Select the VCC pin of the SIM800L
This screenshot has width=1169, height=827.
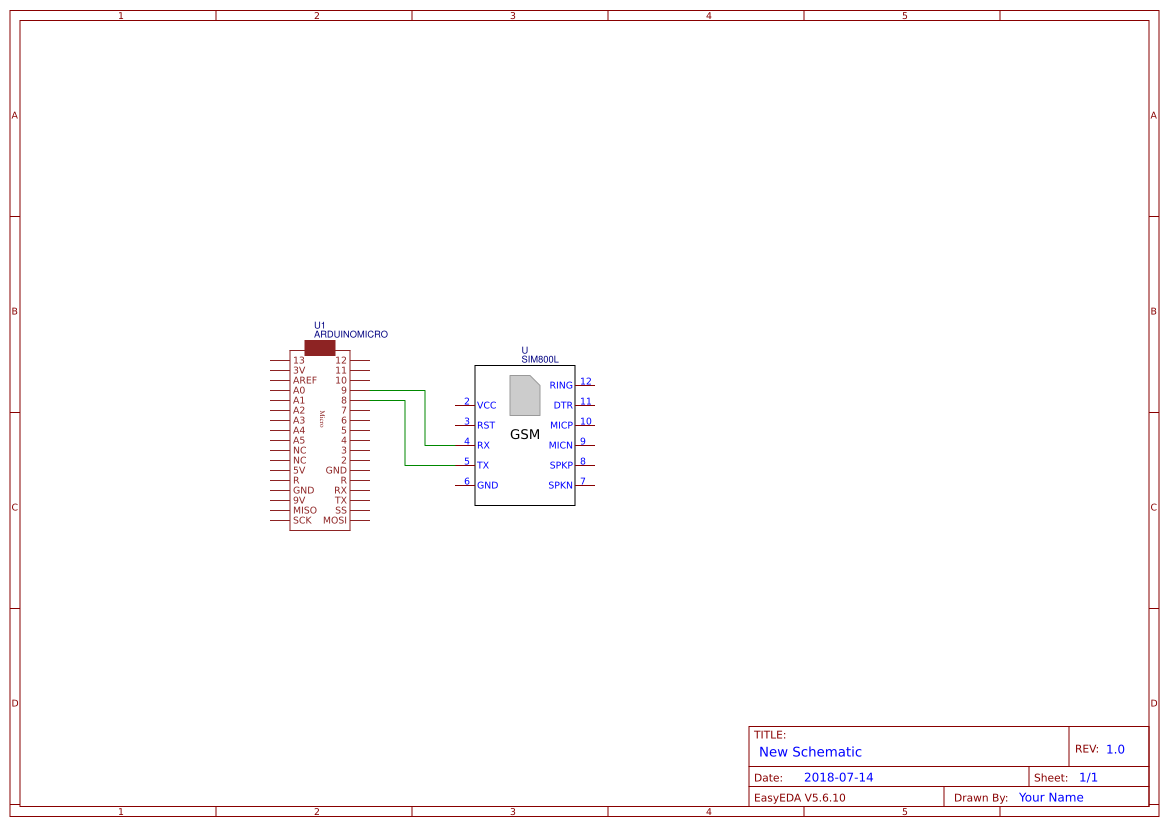486,405
